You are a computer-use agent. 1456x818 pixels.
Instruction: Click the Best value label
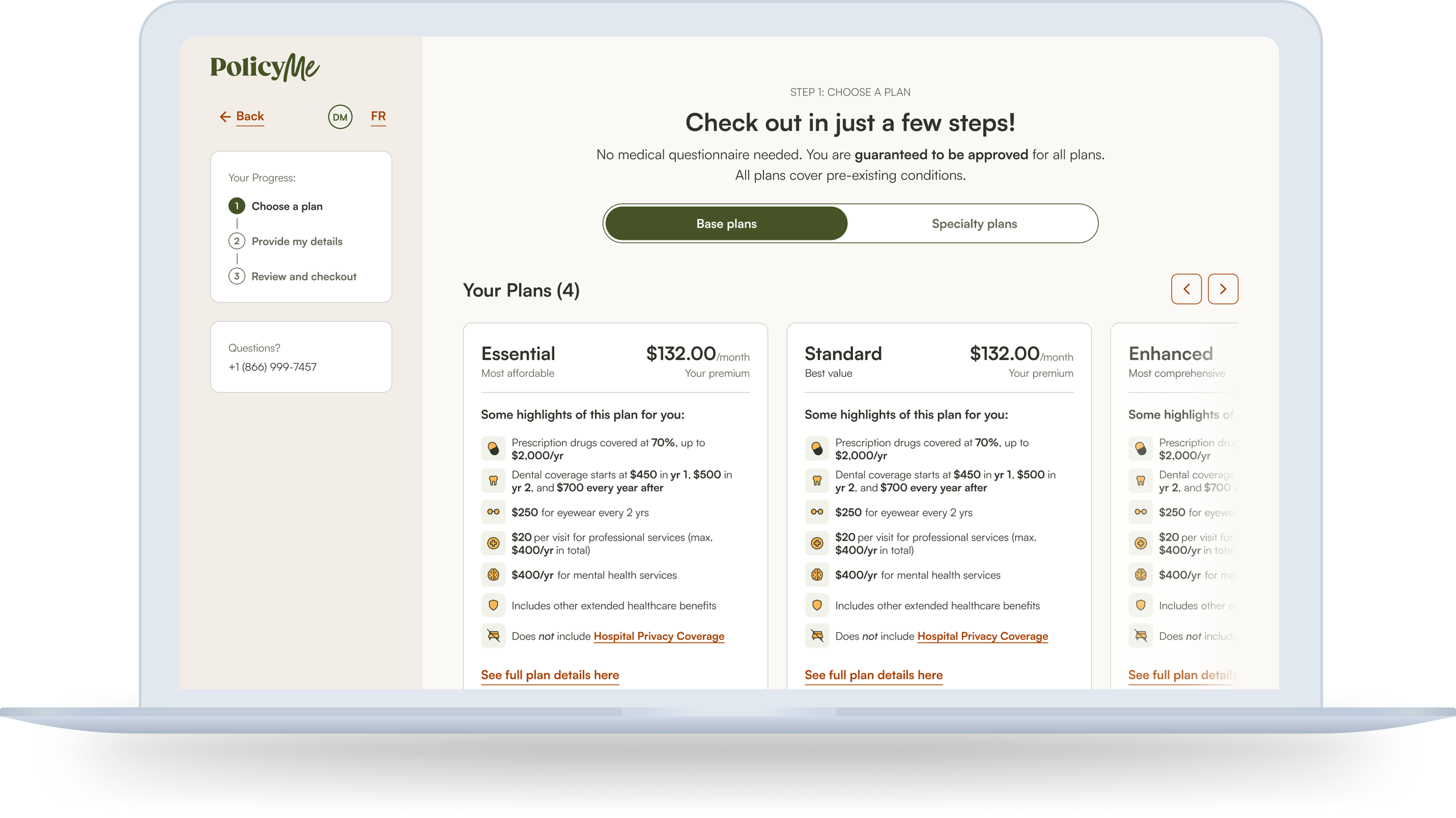click(828, 374)
